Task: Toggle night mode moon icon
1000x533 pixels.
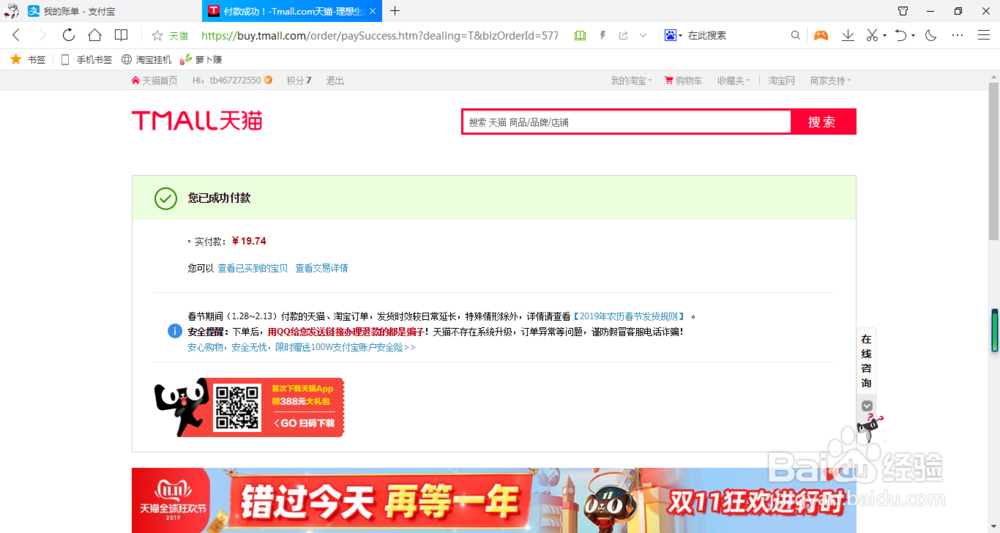Action: (x=931, y=36)
